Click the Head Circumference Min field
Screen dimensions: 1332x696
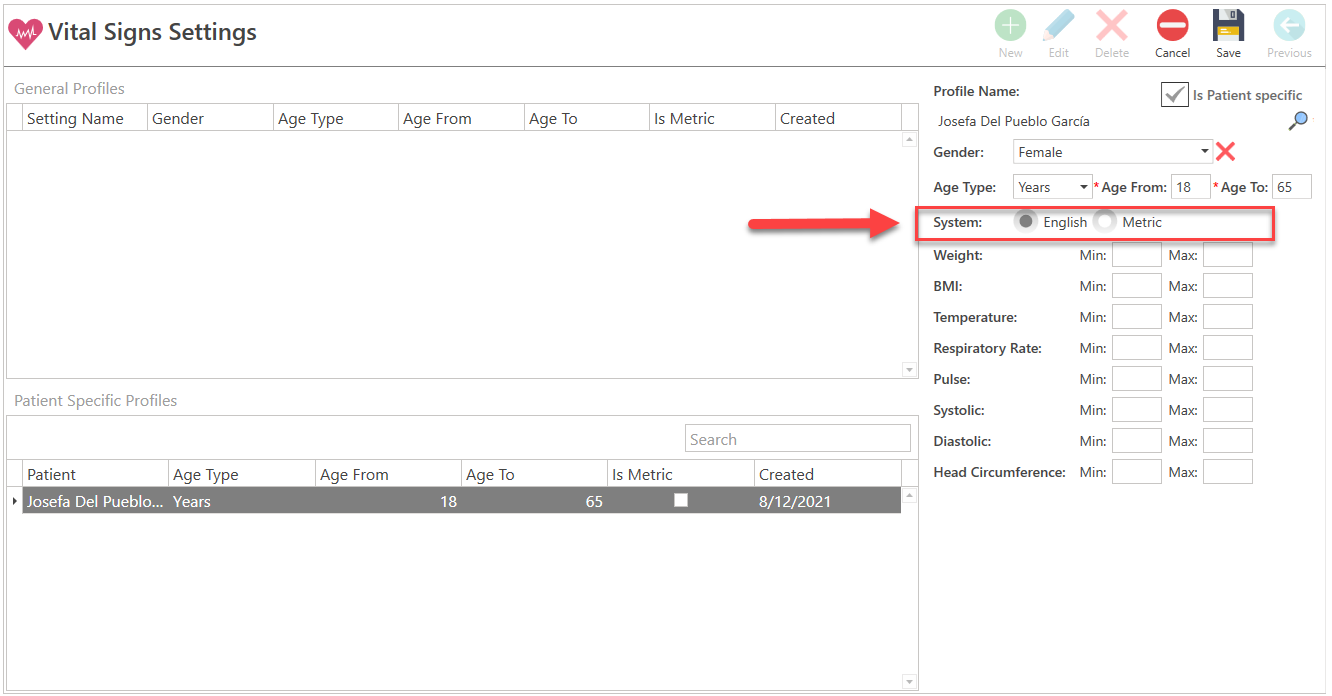click(1137, 472)
